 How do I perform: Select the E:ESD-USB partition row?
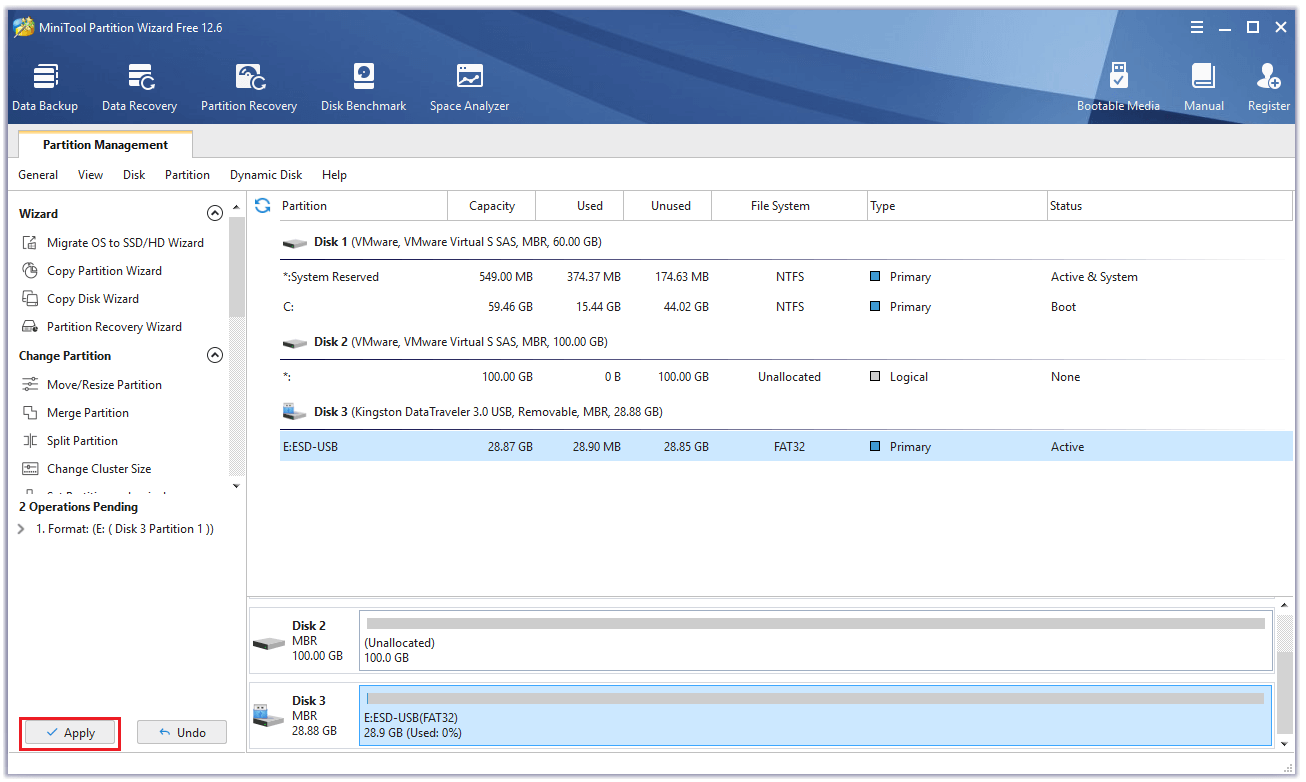(786, 447)
